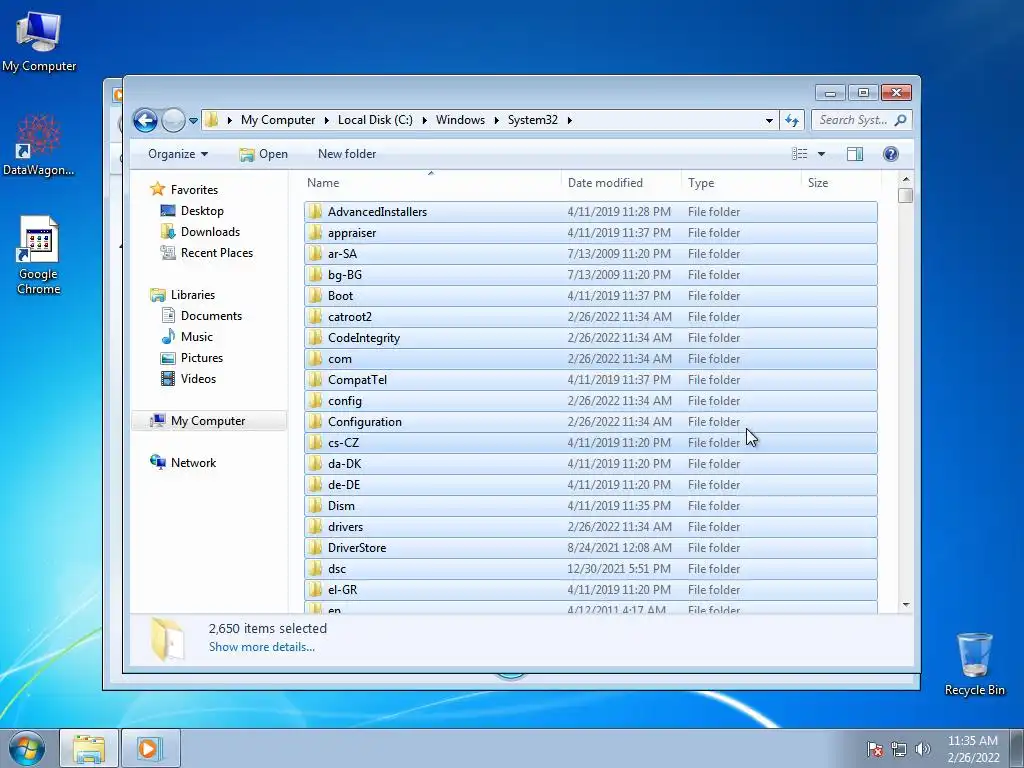Select My Computer in navigation pane

(x=208, y=421)
